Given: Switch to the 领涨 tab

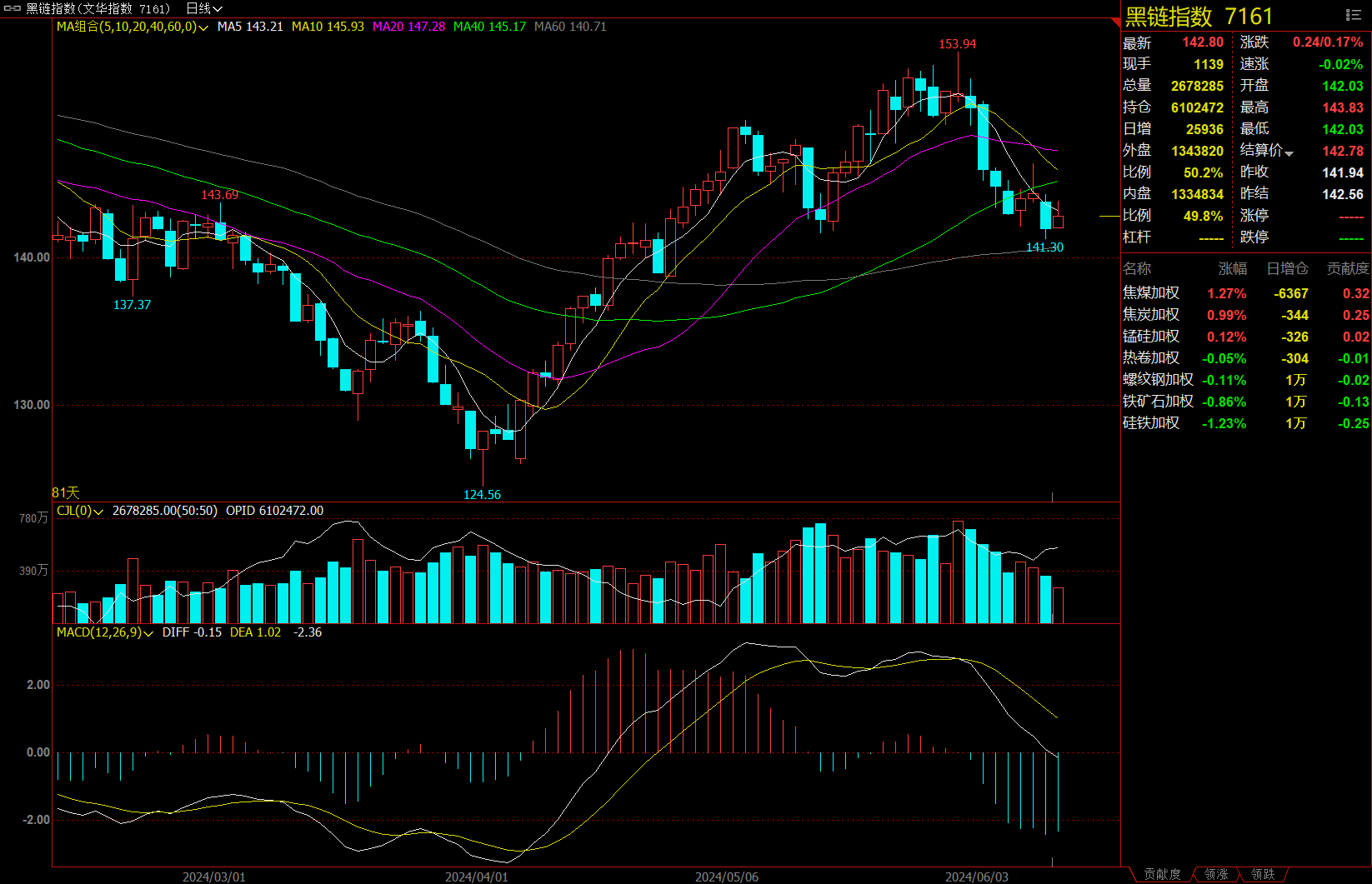Looking at the screenshot, I should (1216, 874).
